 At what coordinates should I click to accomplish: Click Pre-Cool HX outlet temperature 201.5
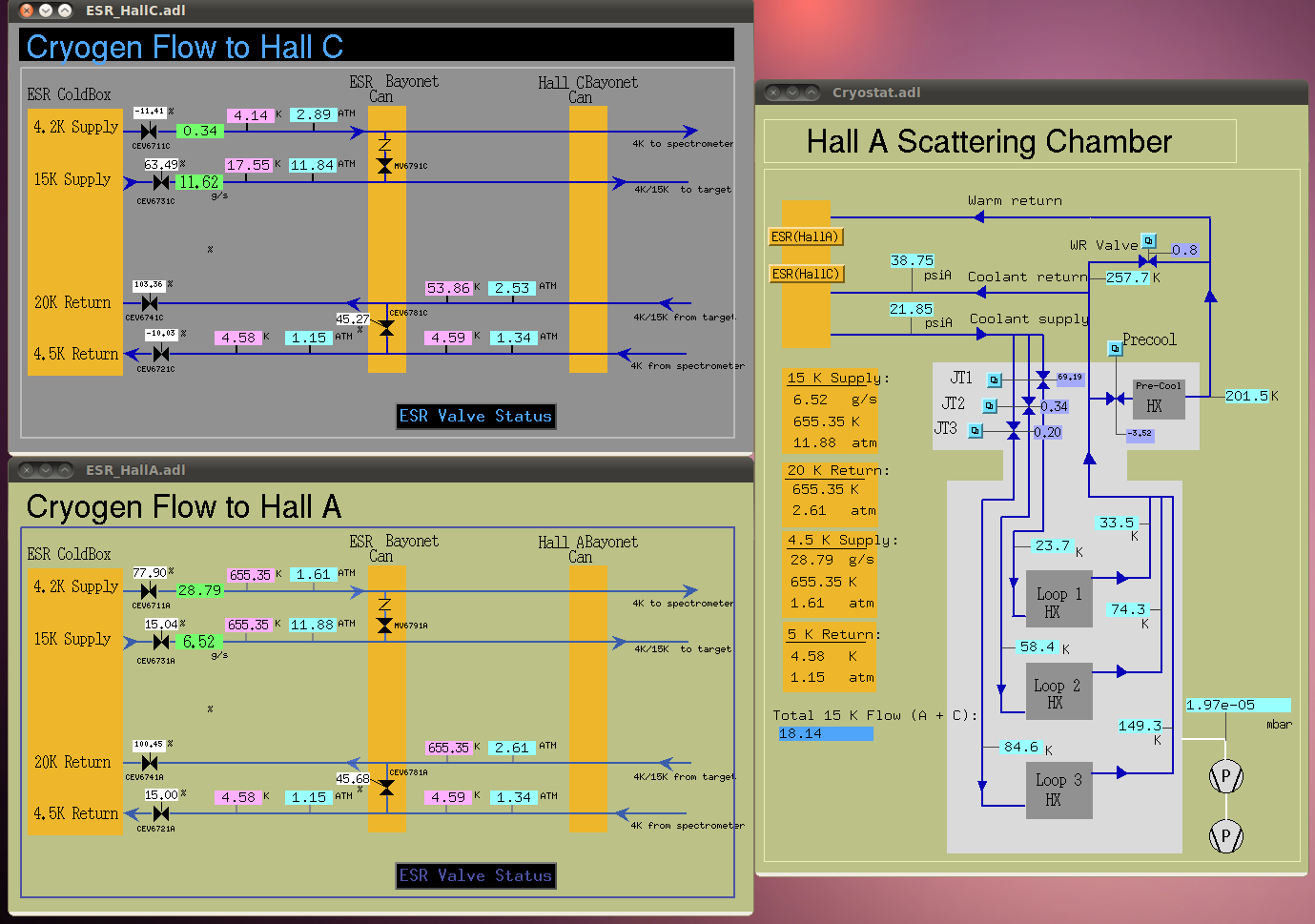(1247, 396)
